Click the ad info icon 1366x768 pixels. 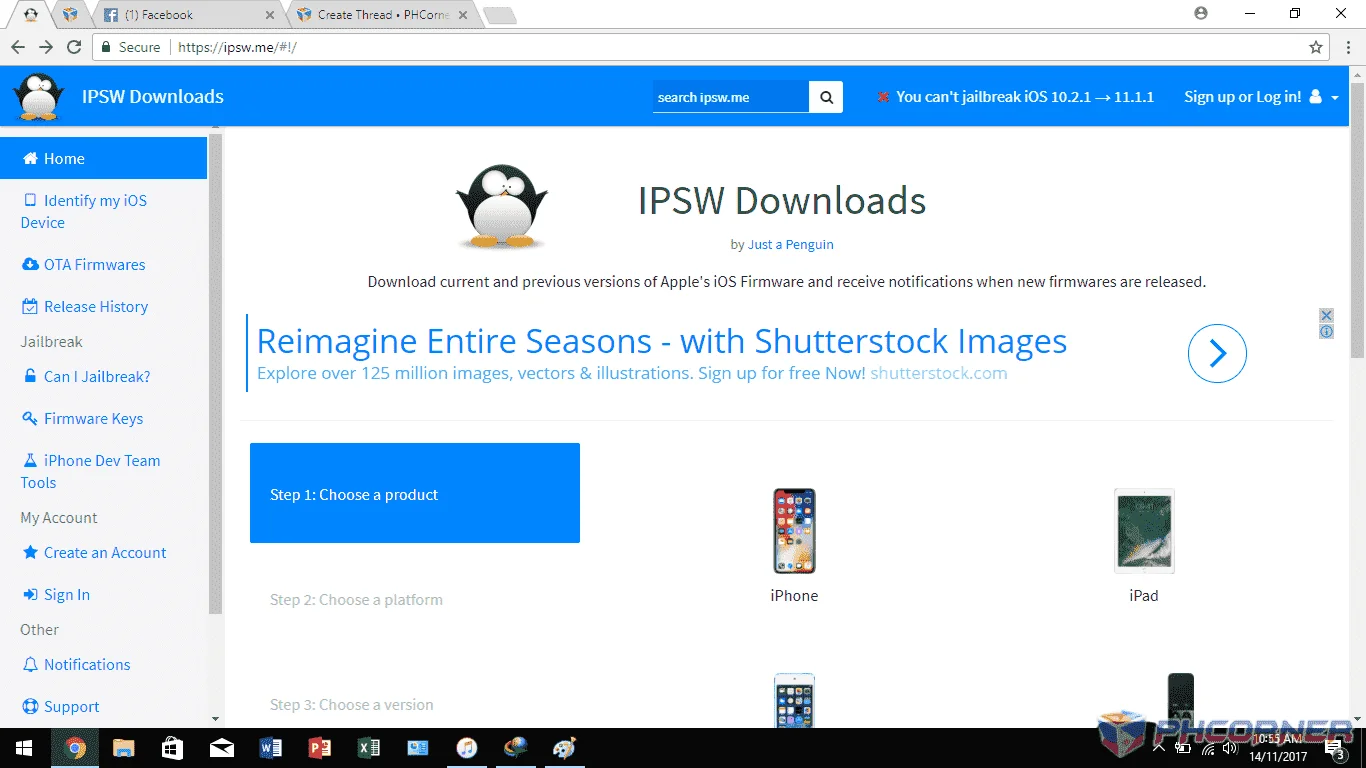tap(1326, 331)
